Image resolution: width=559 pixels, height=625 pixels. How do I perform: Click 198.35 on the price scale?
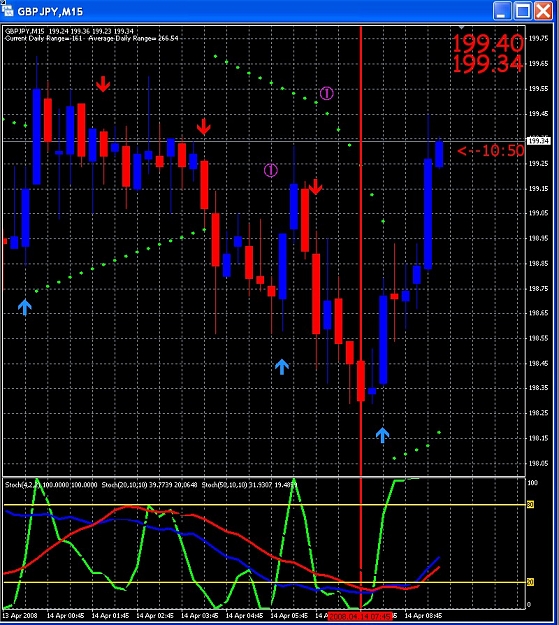tap(538, 387)
